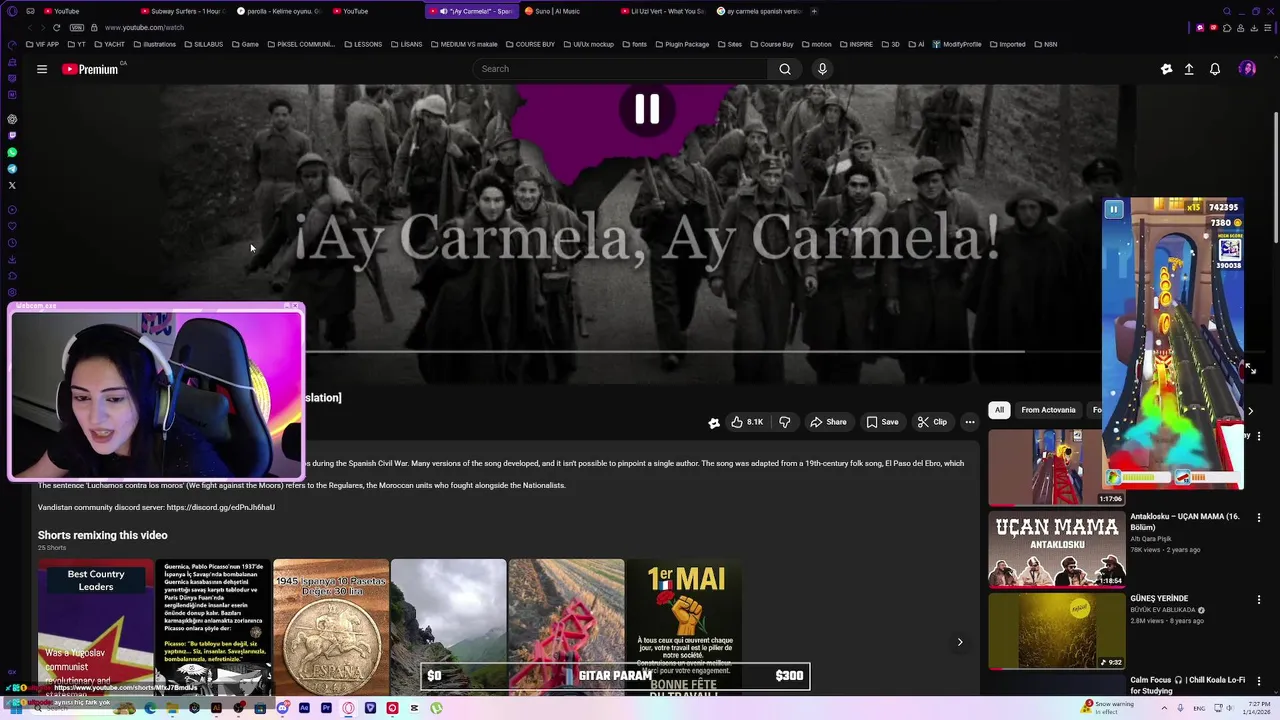The image size is (1280, 720).
Task: Open options menu for GÜNEŞ YERİNDE video
Action: tap(1259, 599)
